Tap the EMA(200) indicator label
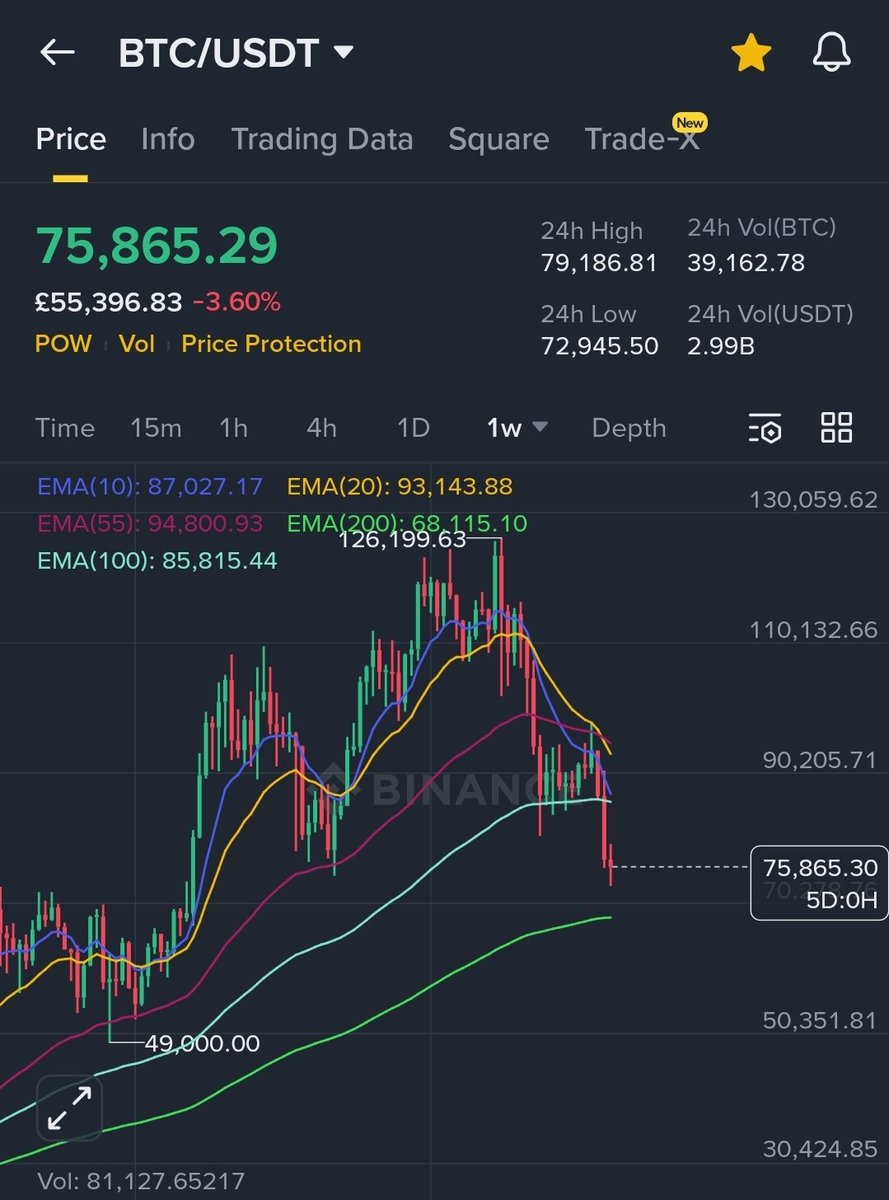The width and height of the screenshot is (889, 1200). click(407, 523)
